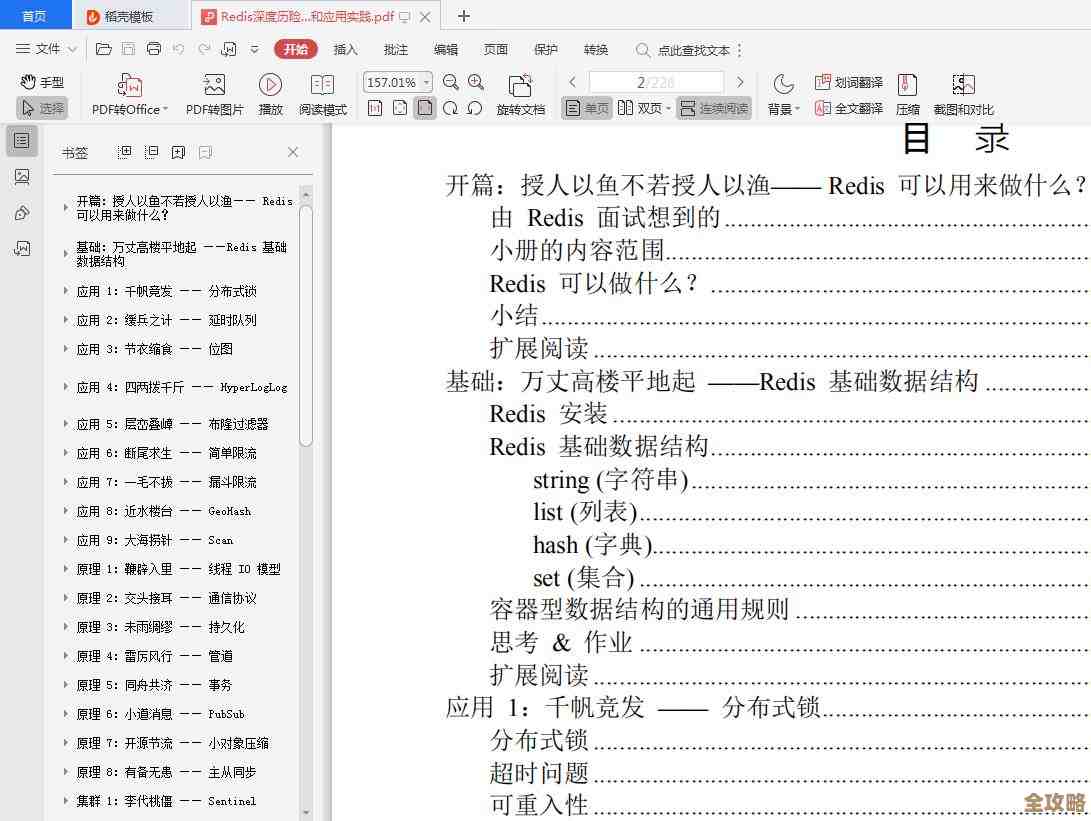The image size is (1091, 821).
Task: Click the next page arrow
Action: (742, 82)
